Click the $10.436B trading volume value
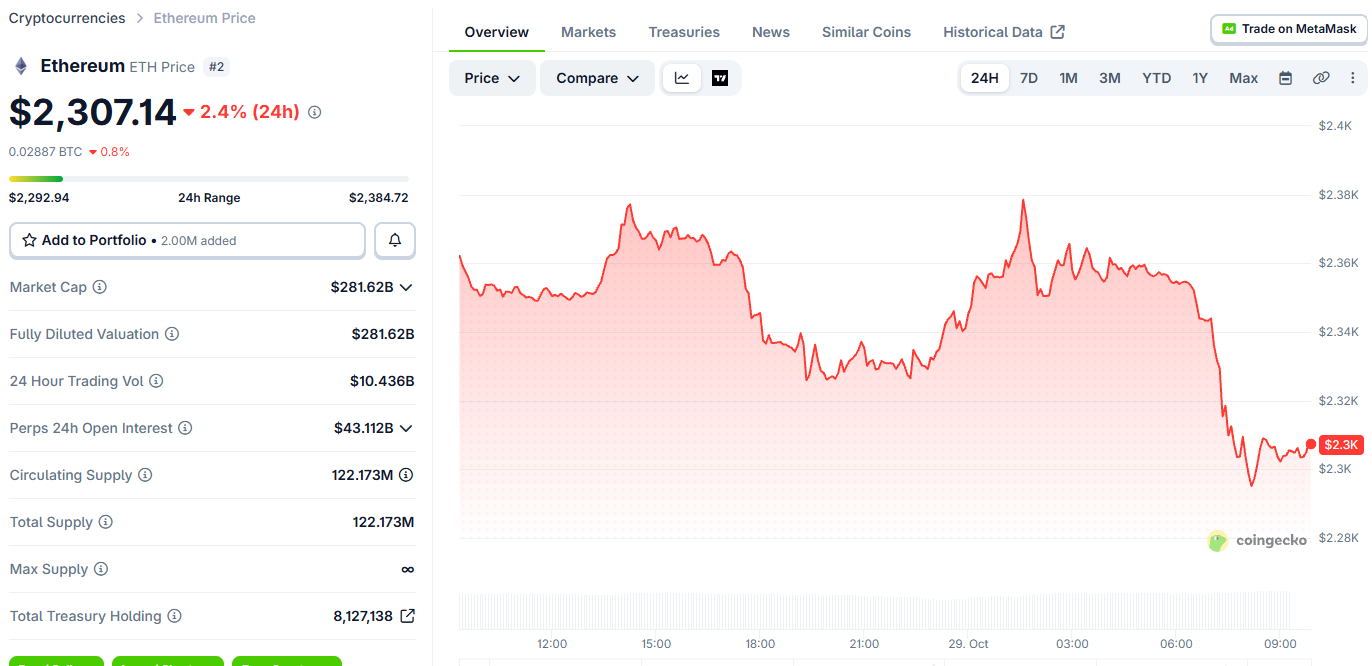Screen dimensions: 1372x666 pos(382,381)
